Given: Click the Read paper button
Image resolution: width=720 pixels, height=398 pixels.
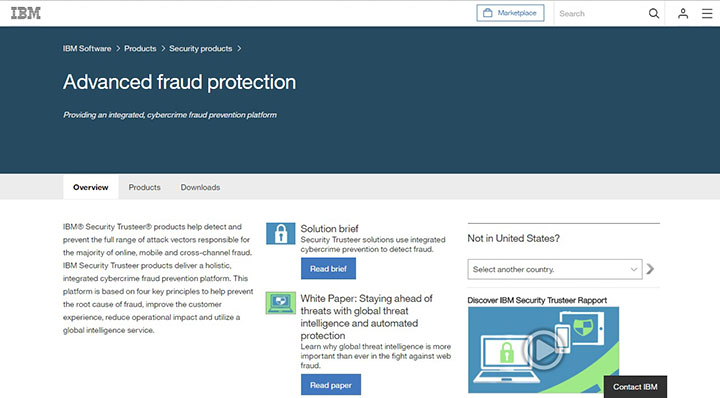Looking at the screenshot, I should 331,385.
